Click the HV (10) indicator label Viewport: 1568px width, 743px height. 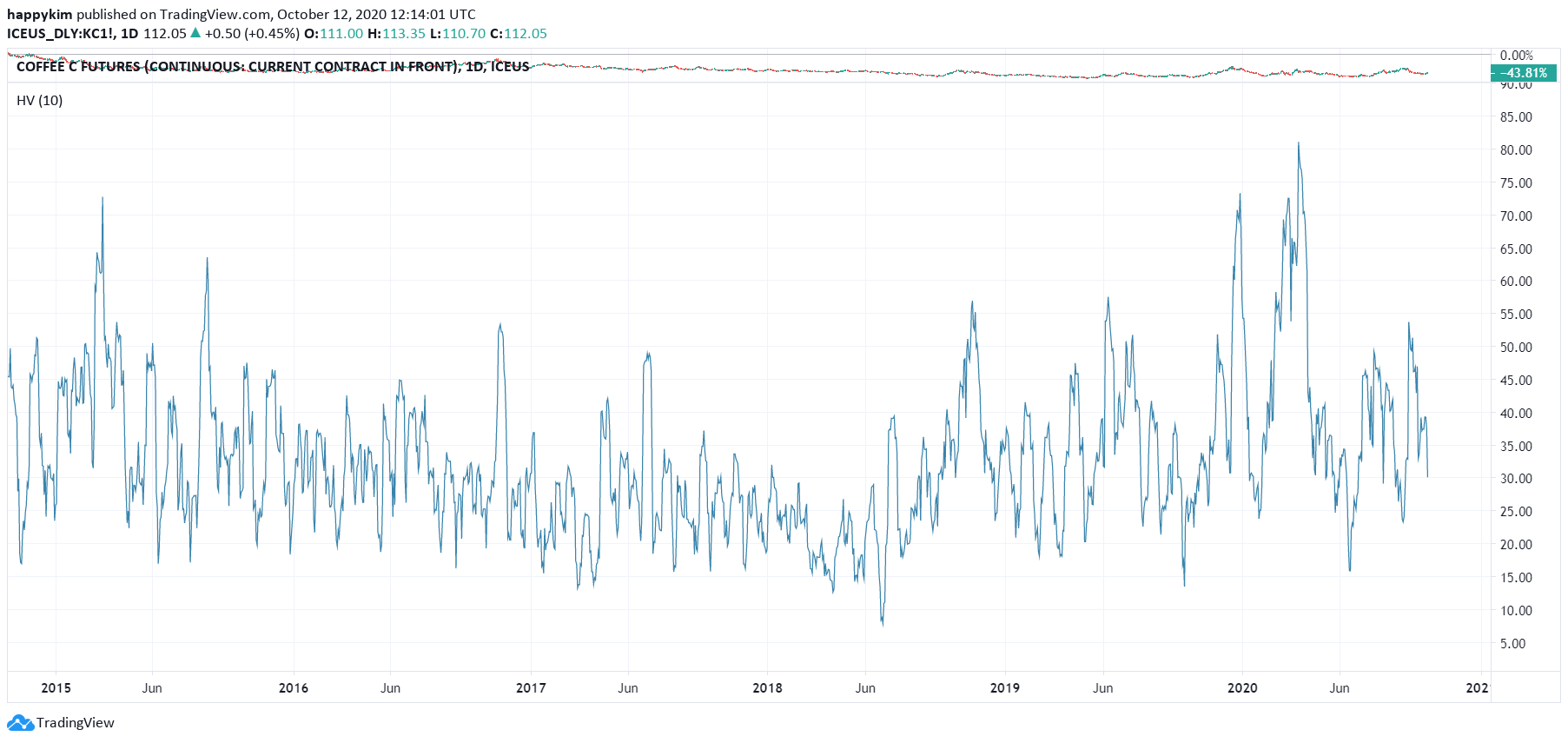tap(40, 101)
